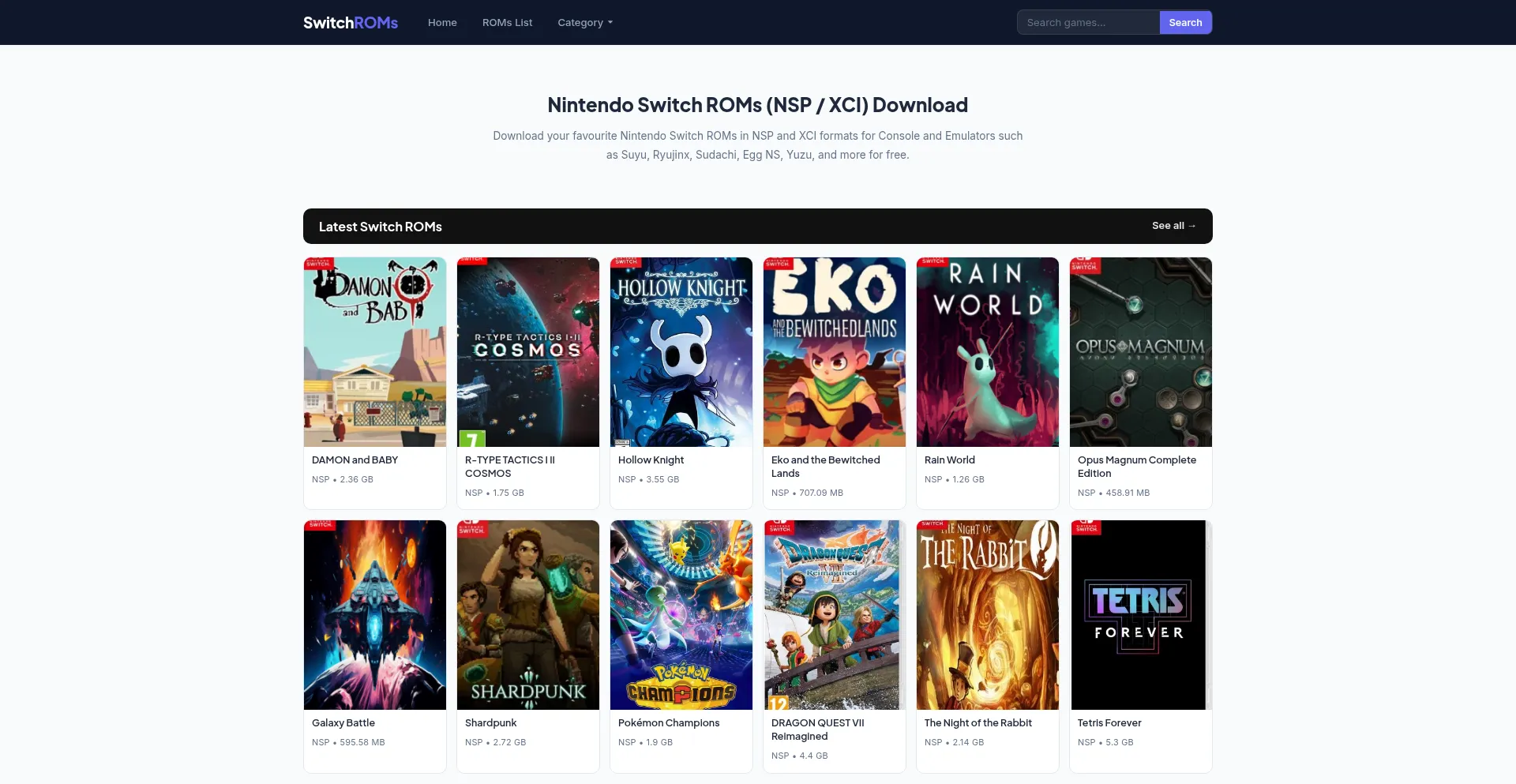Expand the Category dropdown menu
Viewport: 1516px width, 784px height.
point(585,23)
